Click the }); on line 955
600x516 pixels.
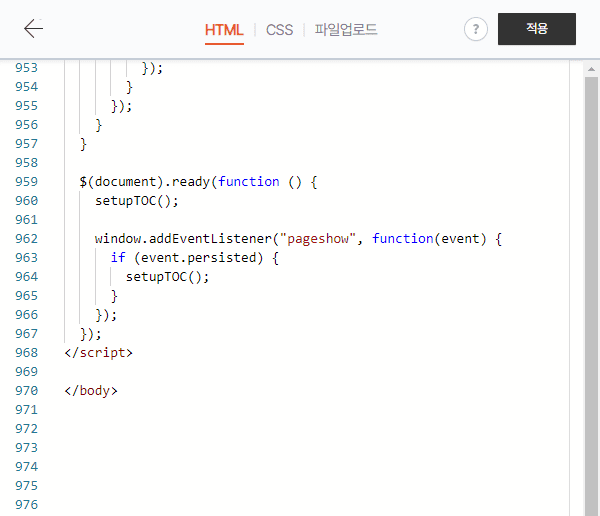point(121,106)
